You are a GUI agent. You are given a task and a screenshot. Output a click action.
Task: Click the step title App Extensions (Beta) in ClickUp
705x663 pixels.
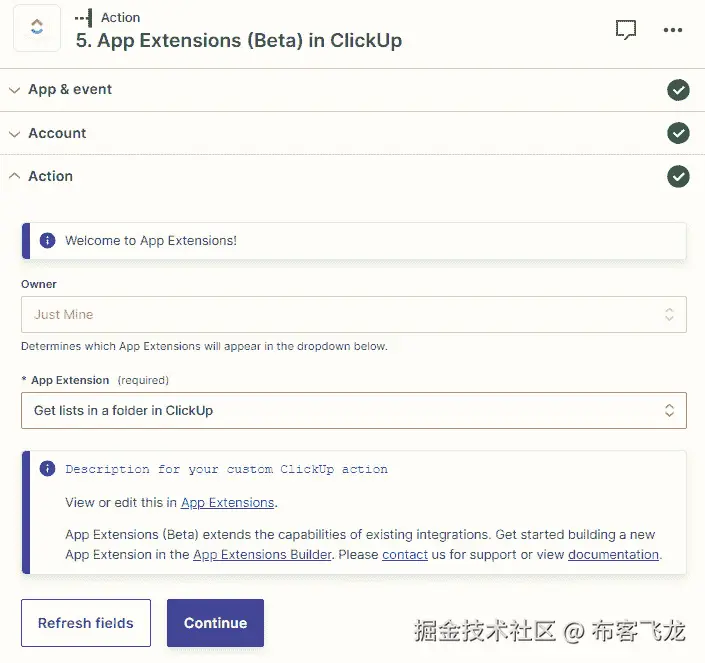239,40
